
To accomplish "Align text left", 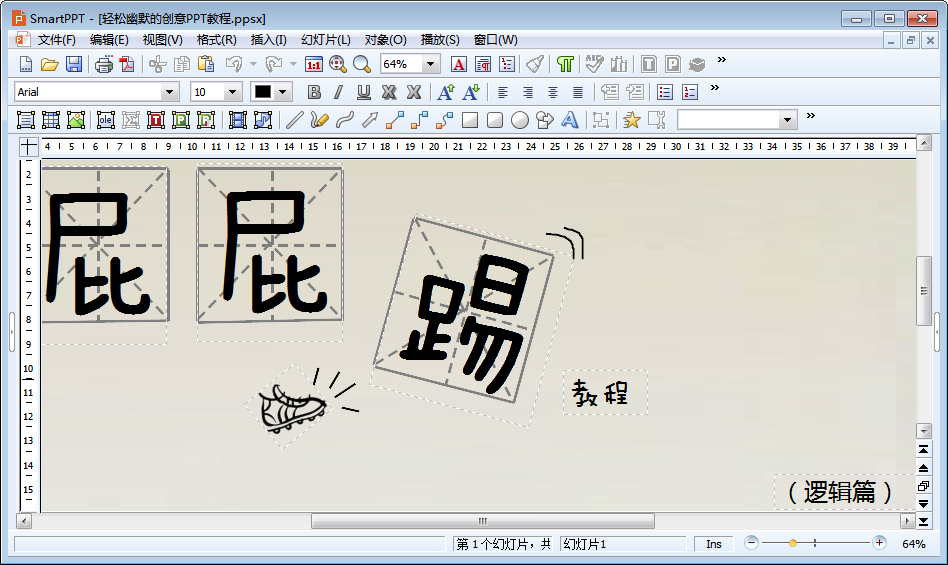I will click(x=502, y=92).
